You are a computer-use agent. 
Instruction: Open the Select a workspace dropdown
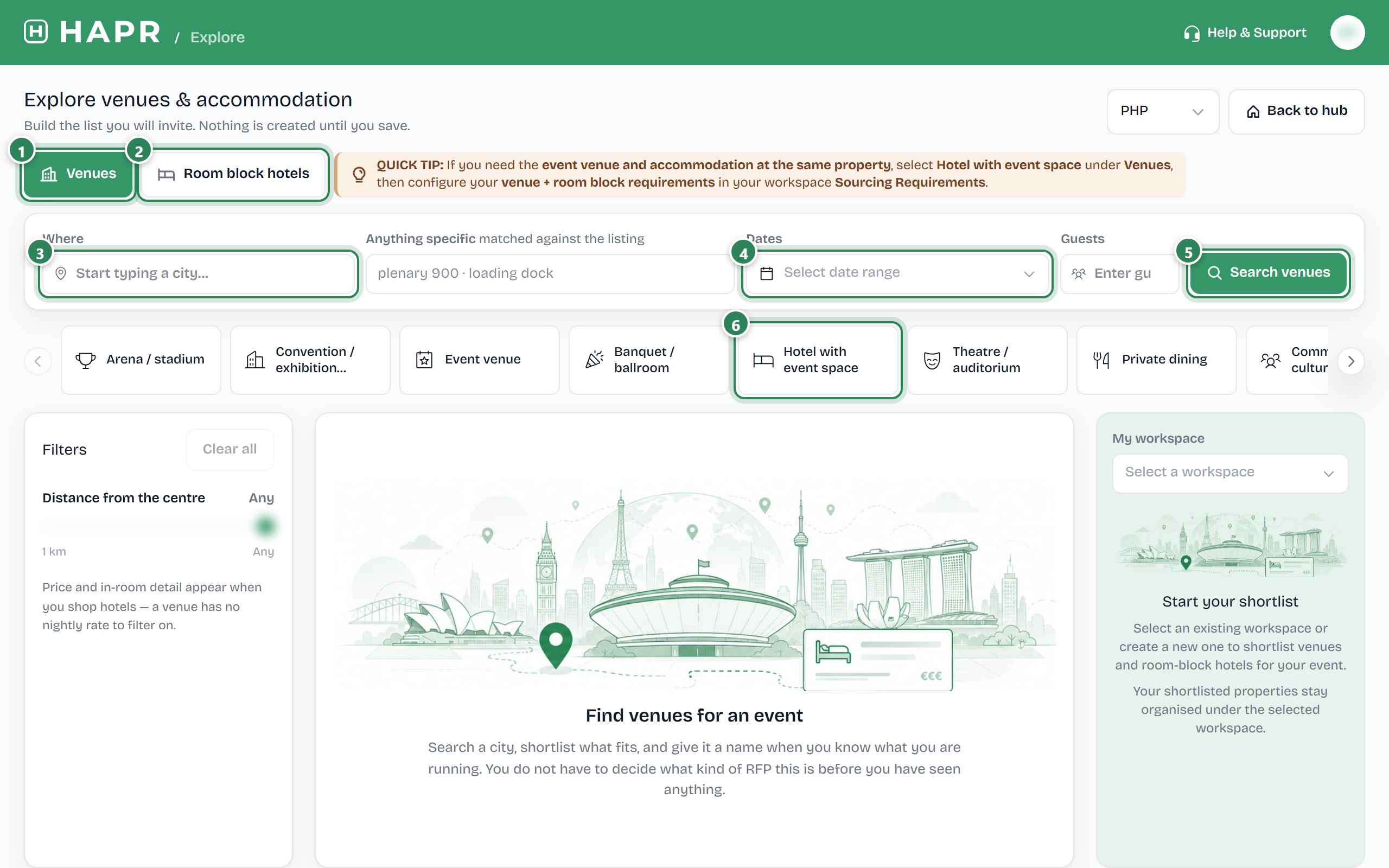[1229, 473]
